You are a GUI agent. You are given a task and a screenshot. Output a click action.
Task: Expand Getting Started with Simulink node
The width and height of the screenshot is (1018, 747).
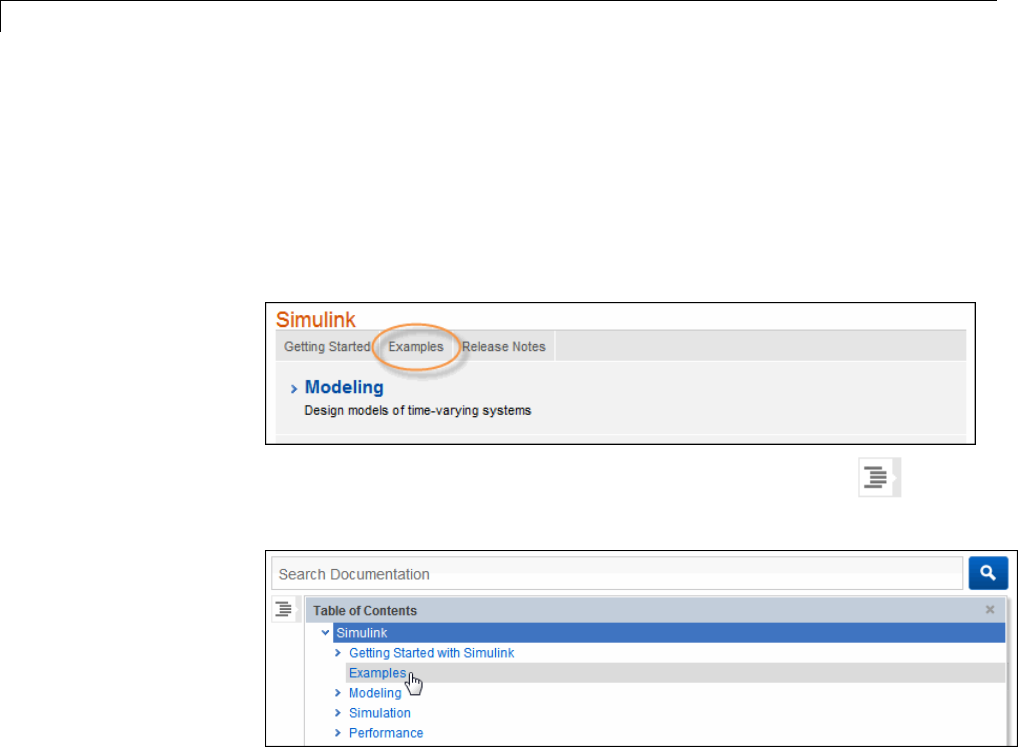pos(338,653)
